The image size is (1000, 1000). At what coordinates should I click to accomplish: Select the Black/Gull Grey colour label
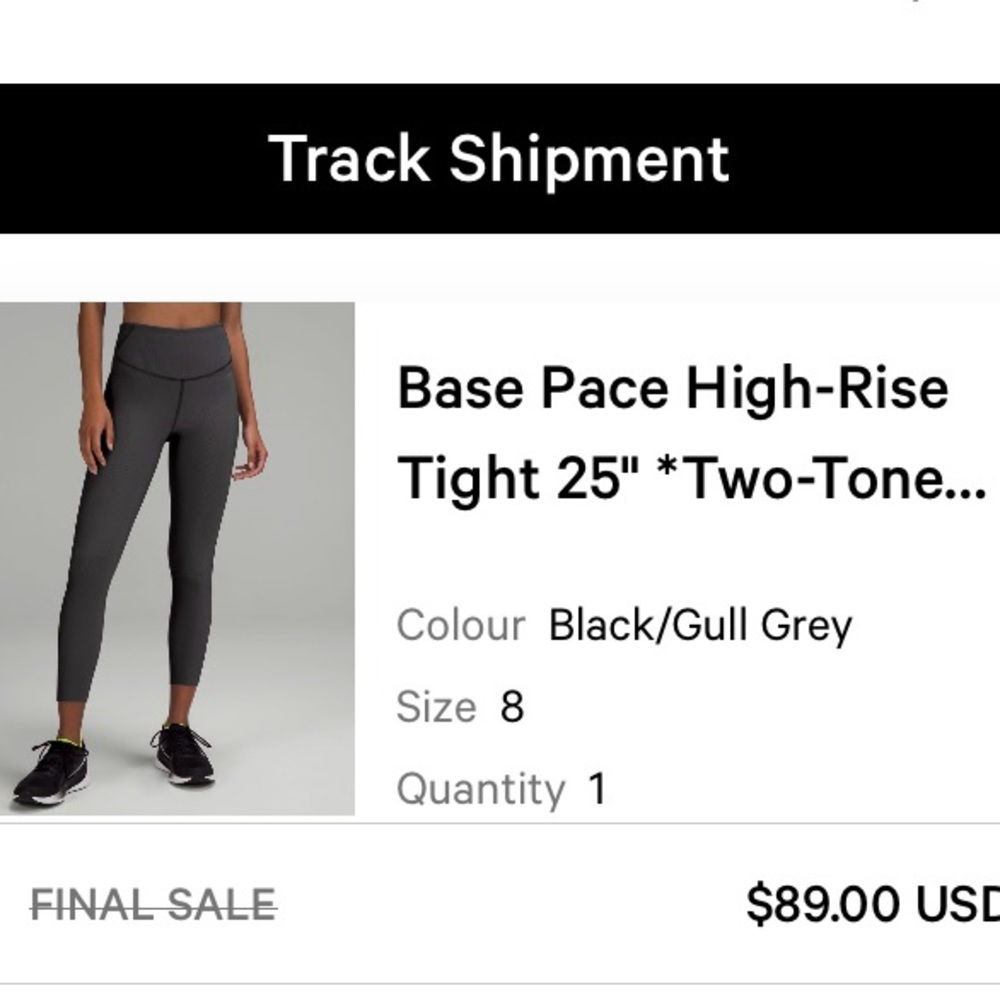click(x=700, y=625)
